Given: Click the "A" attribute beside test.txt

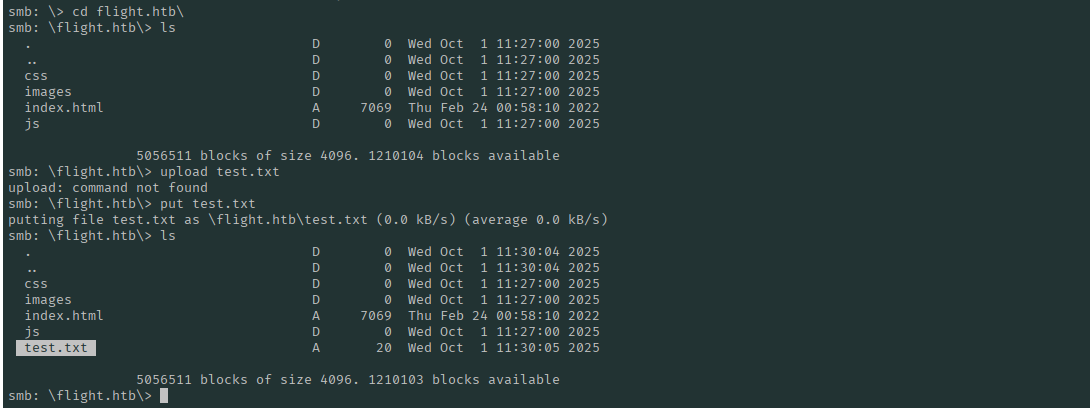Looking at the screenshot, I should [316, 348].
